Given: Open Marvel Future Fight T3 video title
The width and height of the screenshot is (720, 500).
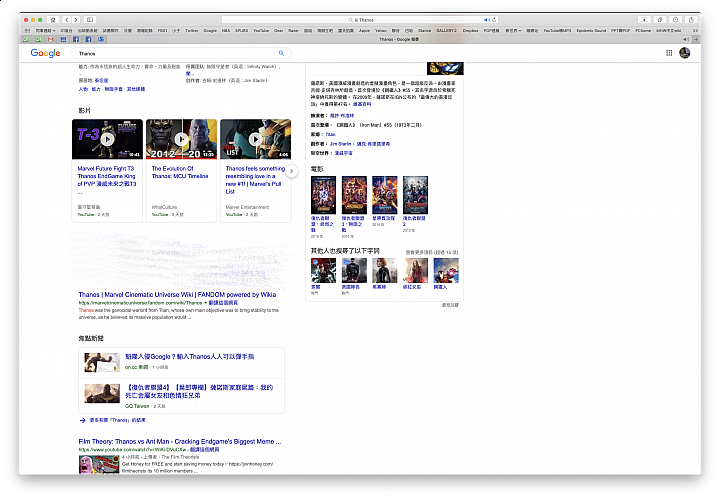Looking at the screenshot, I should (x=107, y=176).
